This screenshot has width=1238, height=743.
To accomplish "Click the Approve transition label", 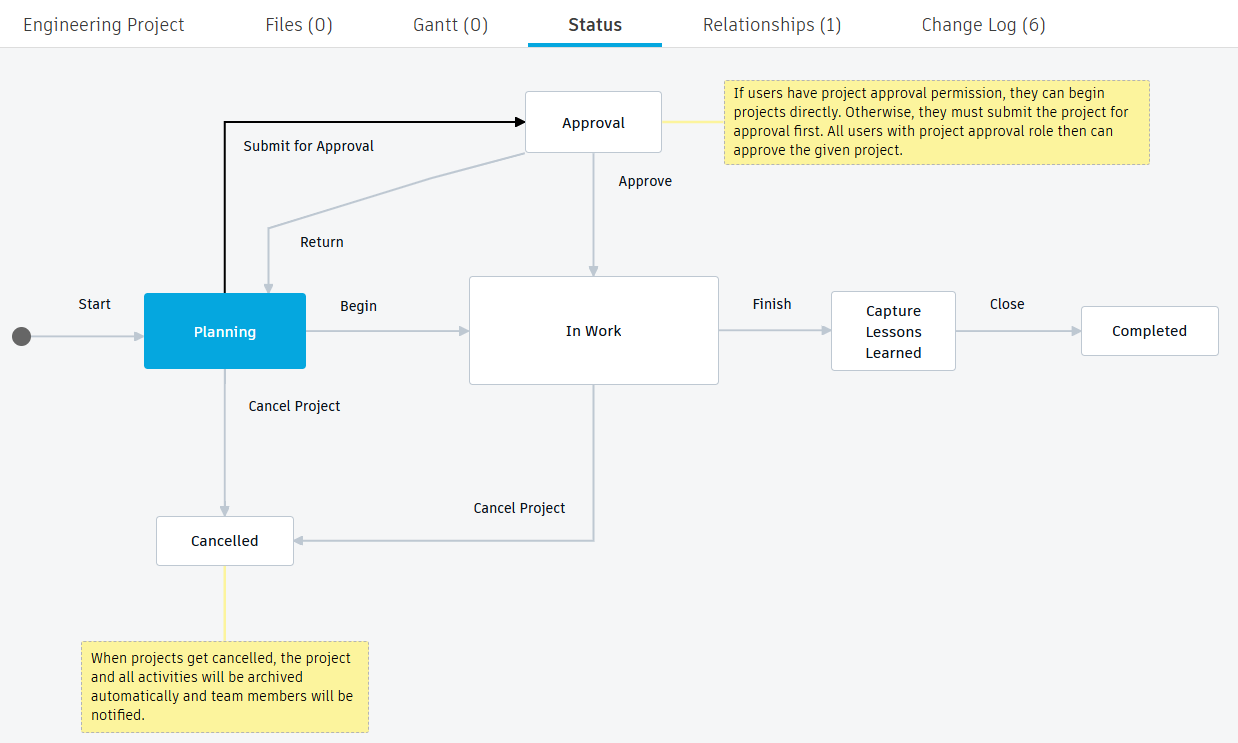I will click(645, 181).
